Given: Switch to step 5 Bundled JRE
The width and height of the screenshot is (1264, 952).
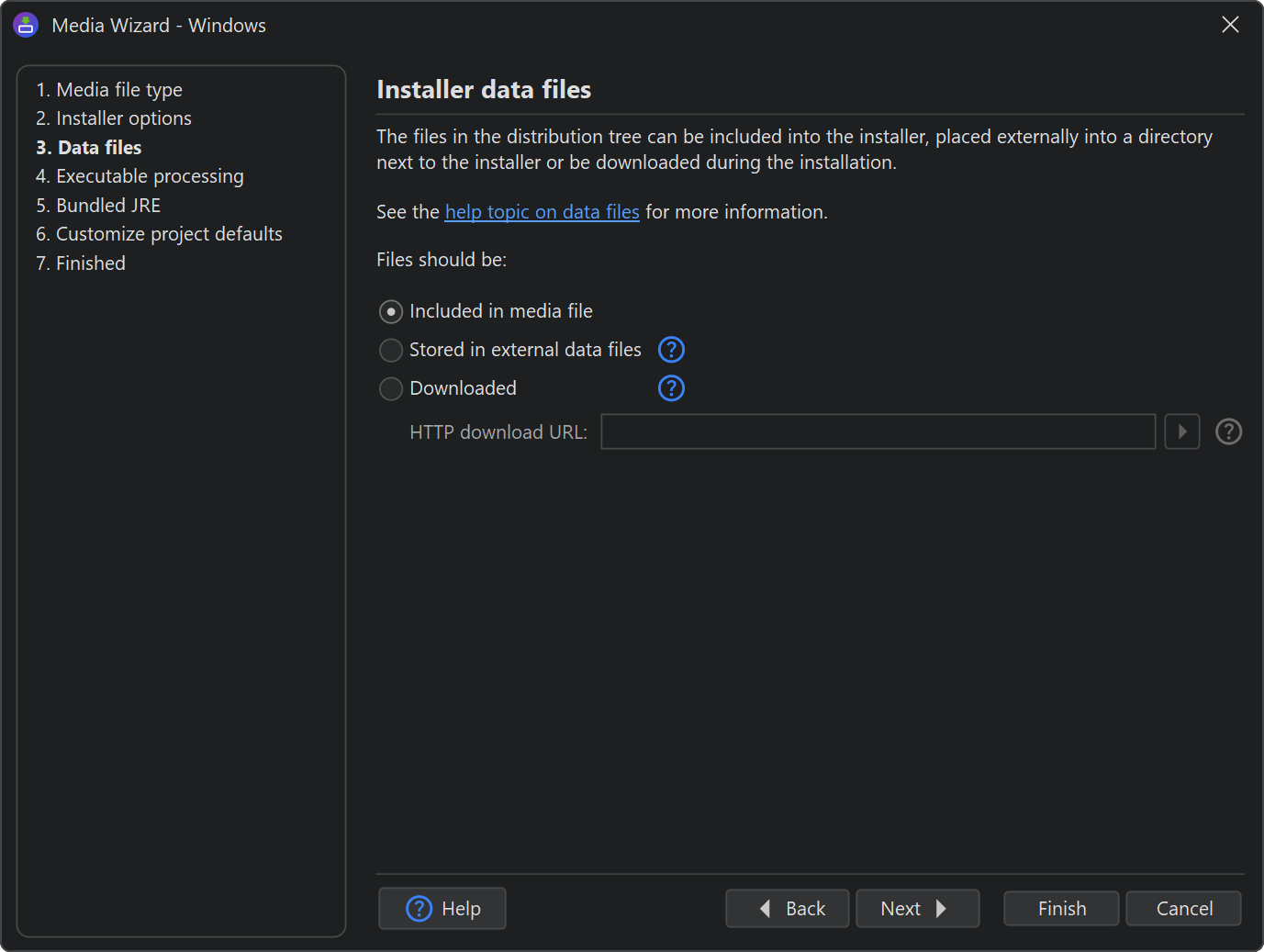Looking at the screenshot, I should point(98,206).
